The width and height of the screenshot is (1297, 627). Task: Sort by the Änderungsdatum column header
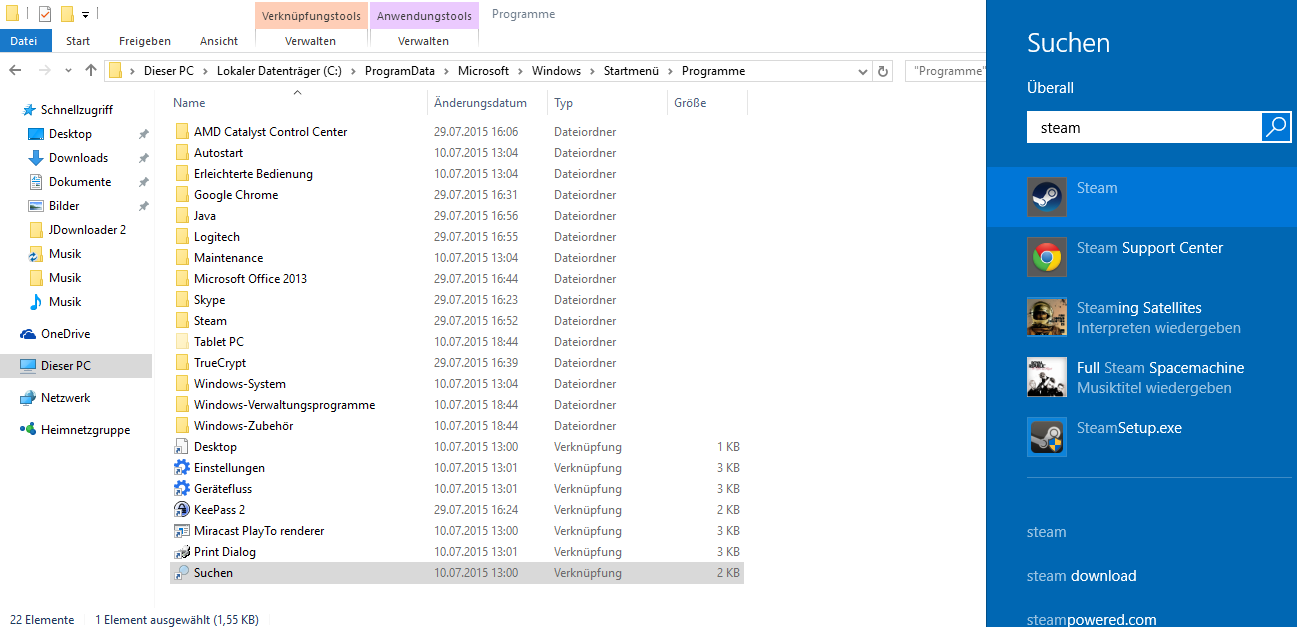pos(488,102)
